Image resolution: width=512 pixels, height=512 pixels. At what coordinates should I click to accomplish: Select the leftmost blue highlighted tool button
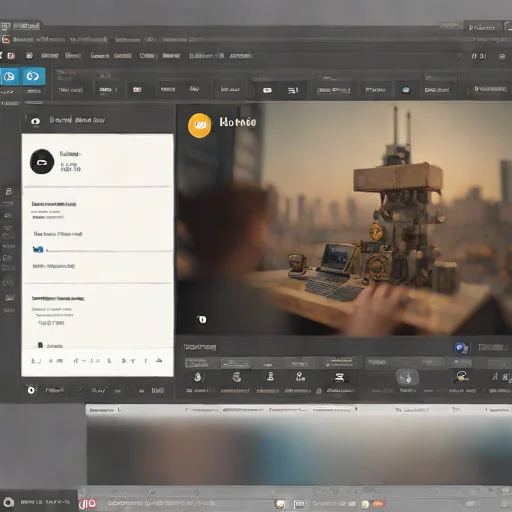(x=9, y=76)
